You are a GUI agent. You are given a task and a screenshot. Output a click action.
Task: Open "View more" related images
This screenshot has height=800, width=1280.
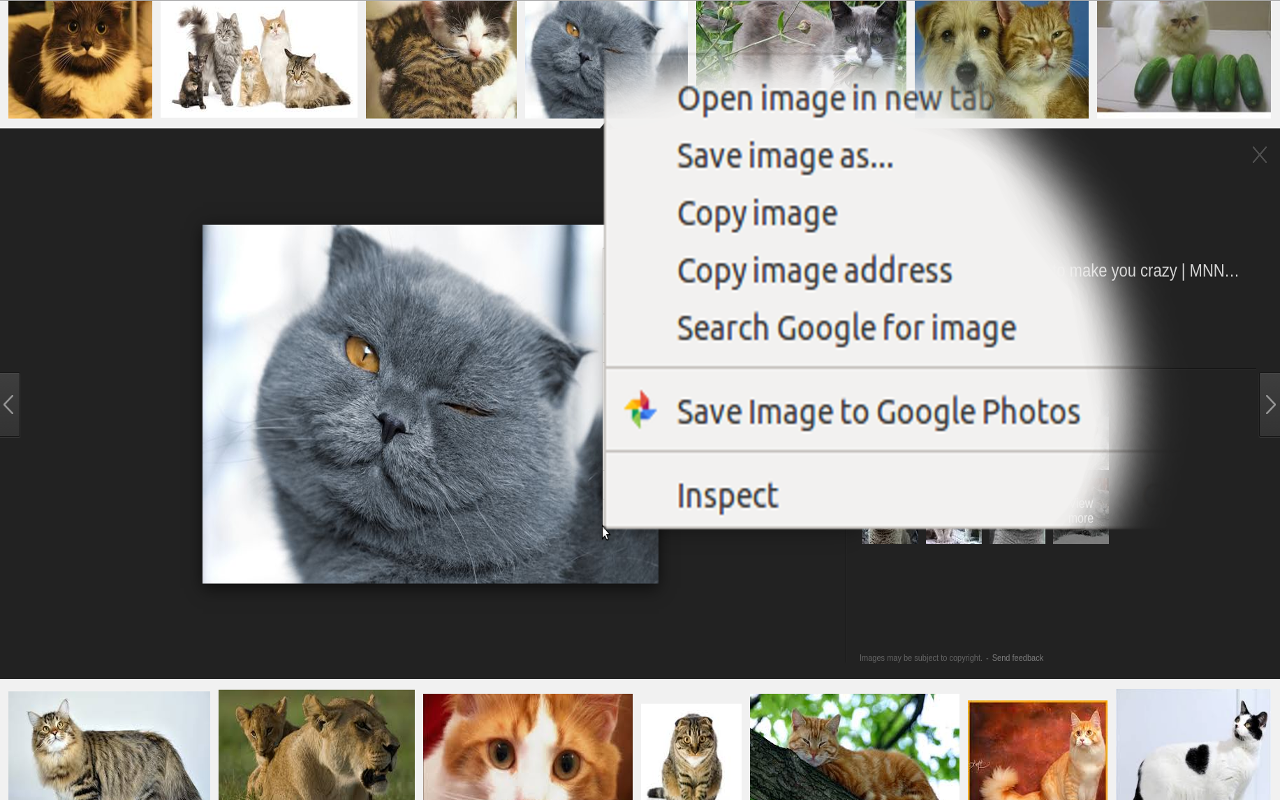(x=1080, y=510)
